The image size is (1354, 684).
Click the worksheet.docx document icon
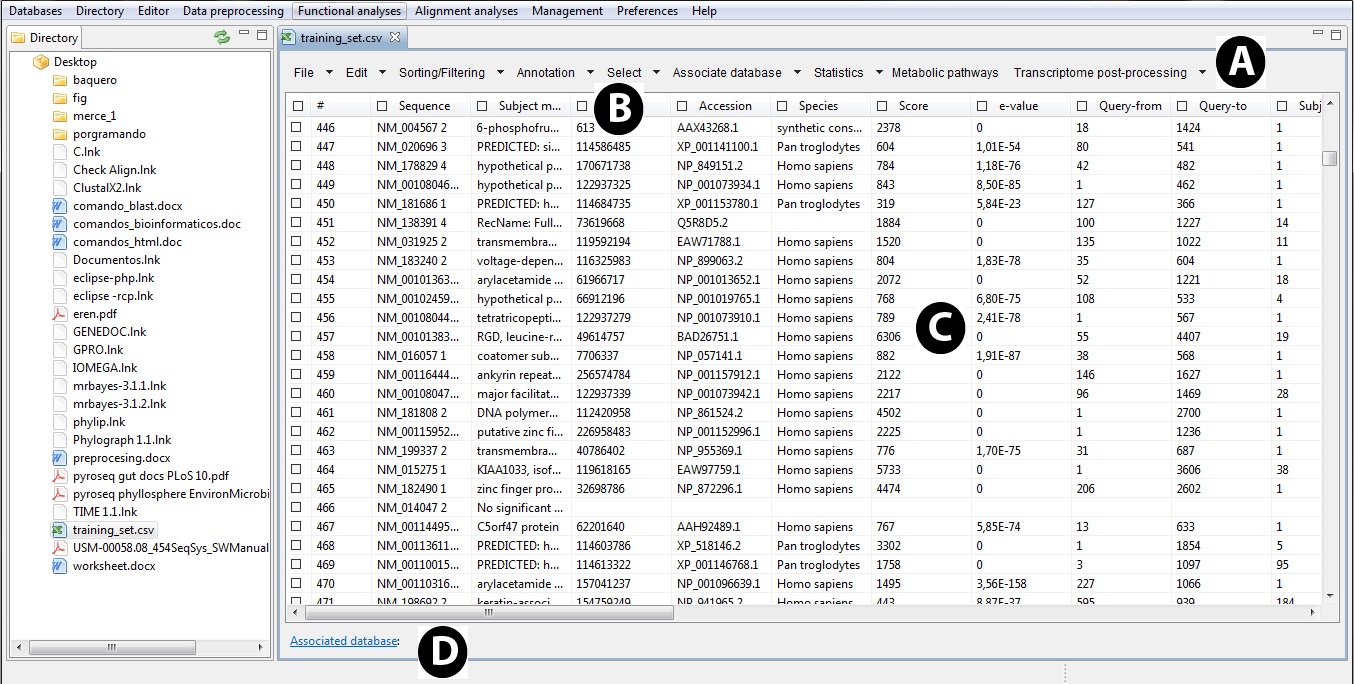click(59, 566)
